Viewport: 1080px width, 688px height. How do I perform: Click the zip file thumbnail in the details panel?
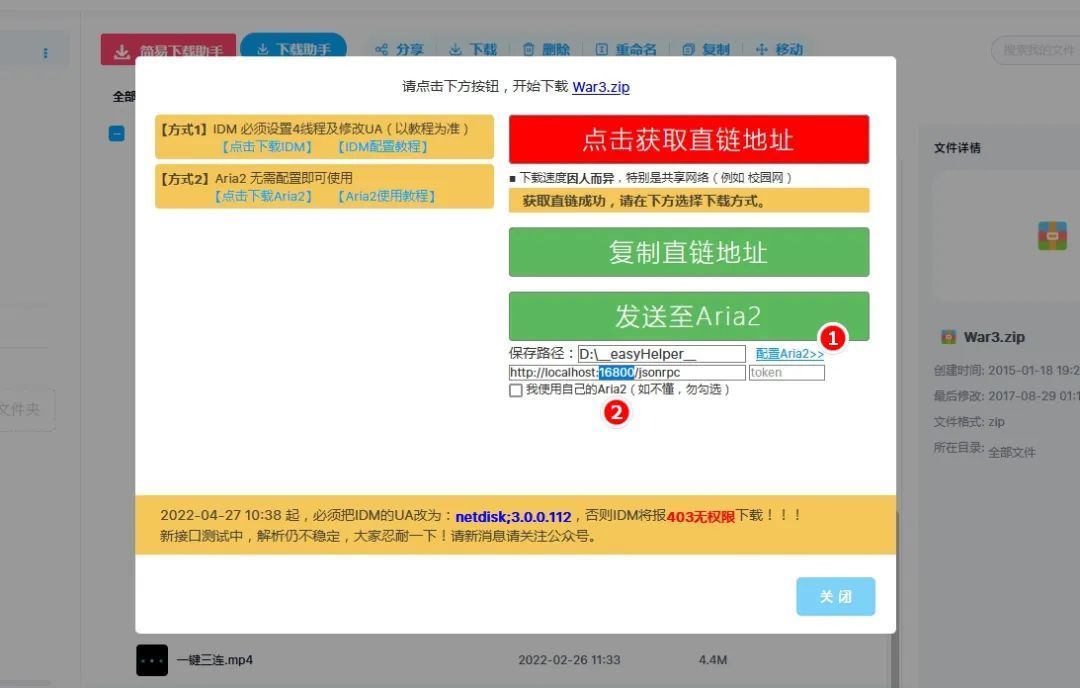click(x=1052, y=236)
